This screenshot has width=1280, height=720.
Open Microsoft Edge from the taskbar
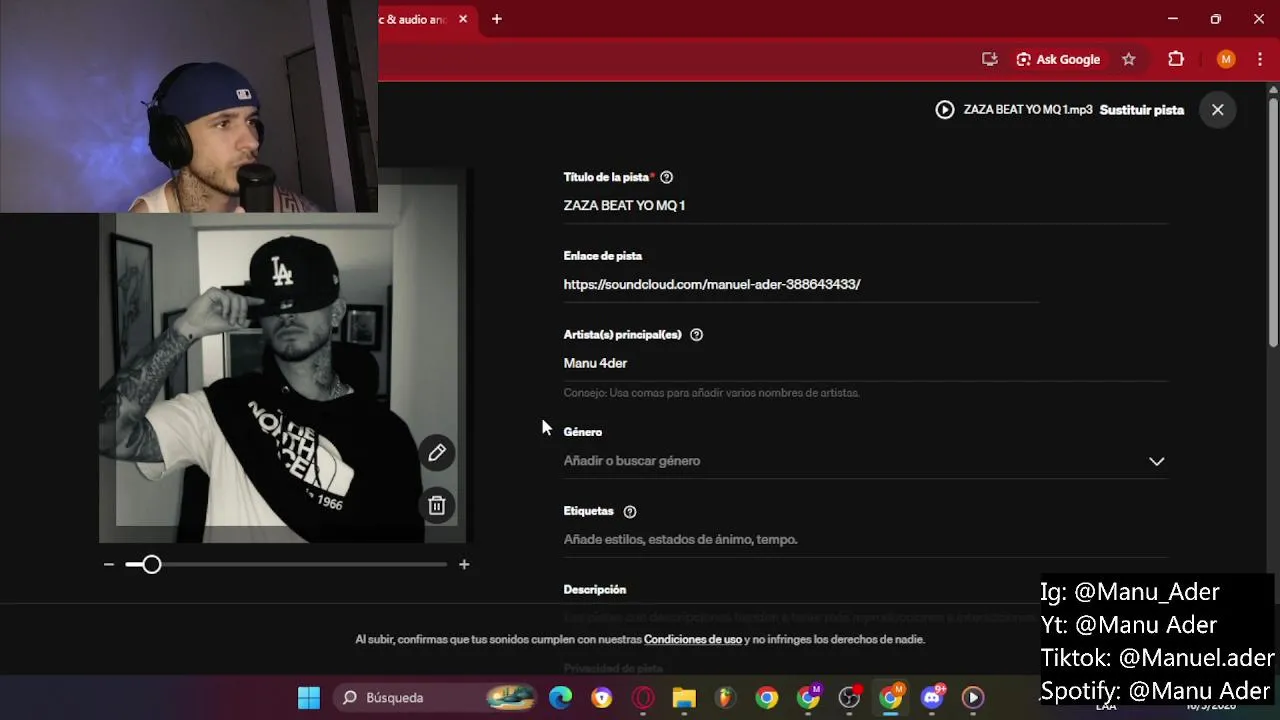pyautogui.click(x=560, y=697)
